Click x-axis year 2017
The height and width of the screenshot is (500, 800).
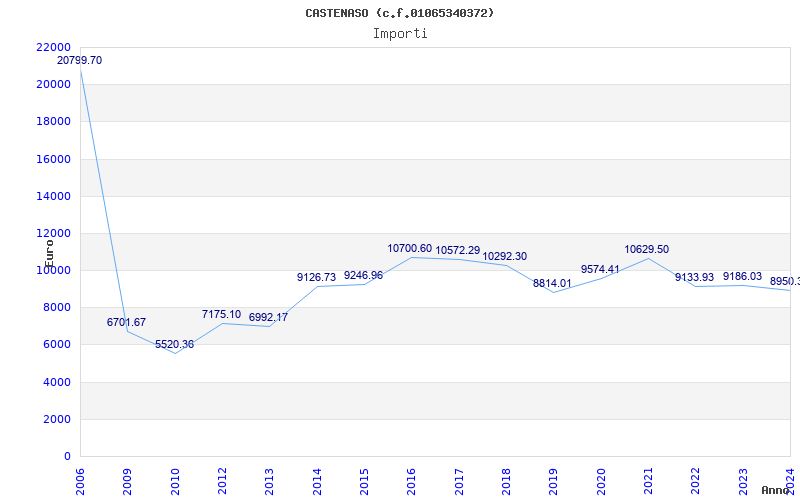[459, 481]
